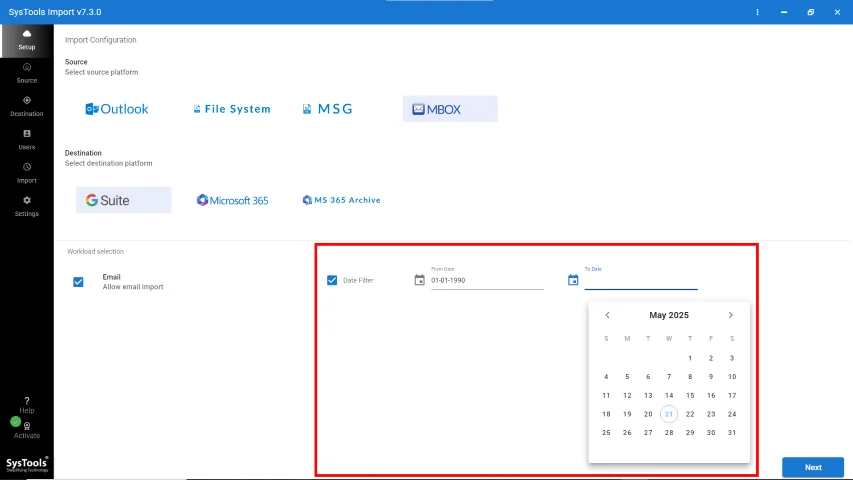
Task: Open Import step in sidebar
Action: (27, 173)
